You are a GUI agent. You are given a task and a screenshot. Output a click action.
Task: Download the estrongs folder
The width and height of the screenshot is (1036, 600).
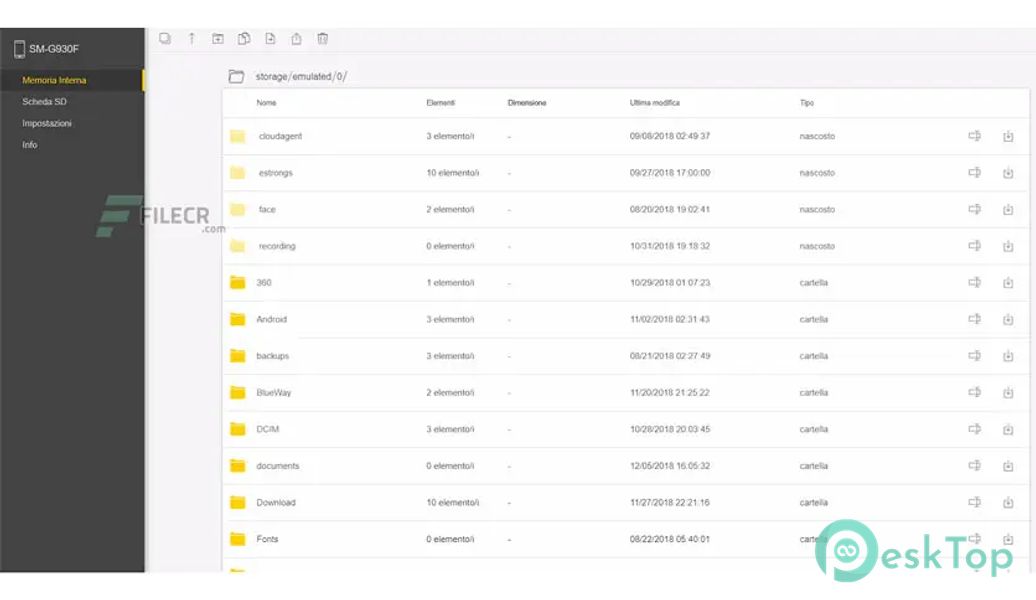coord(1008,173)
